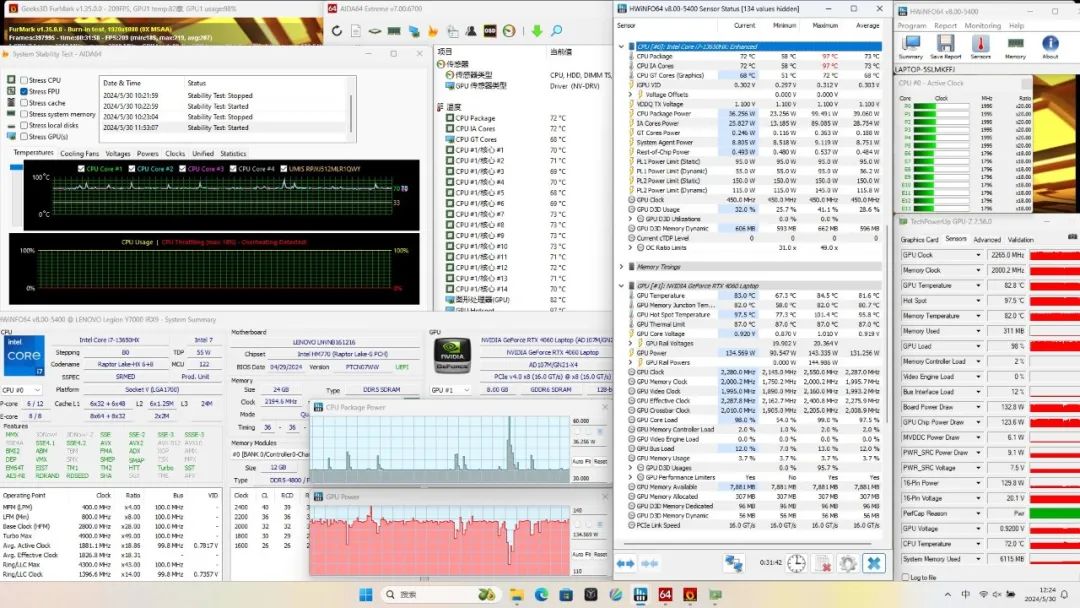Enable the Stress cache checkbox

click(x=24, y=103)
